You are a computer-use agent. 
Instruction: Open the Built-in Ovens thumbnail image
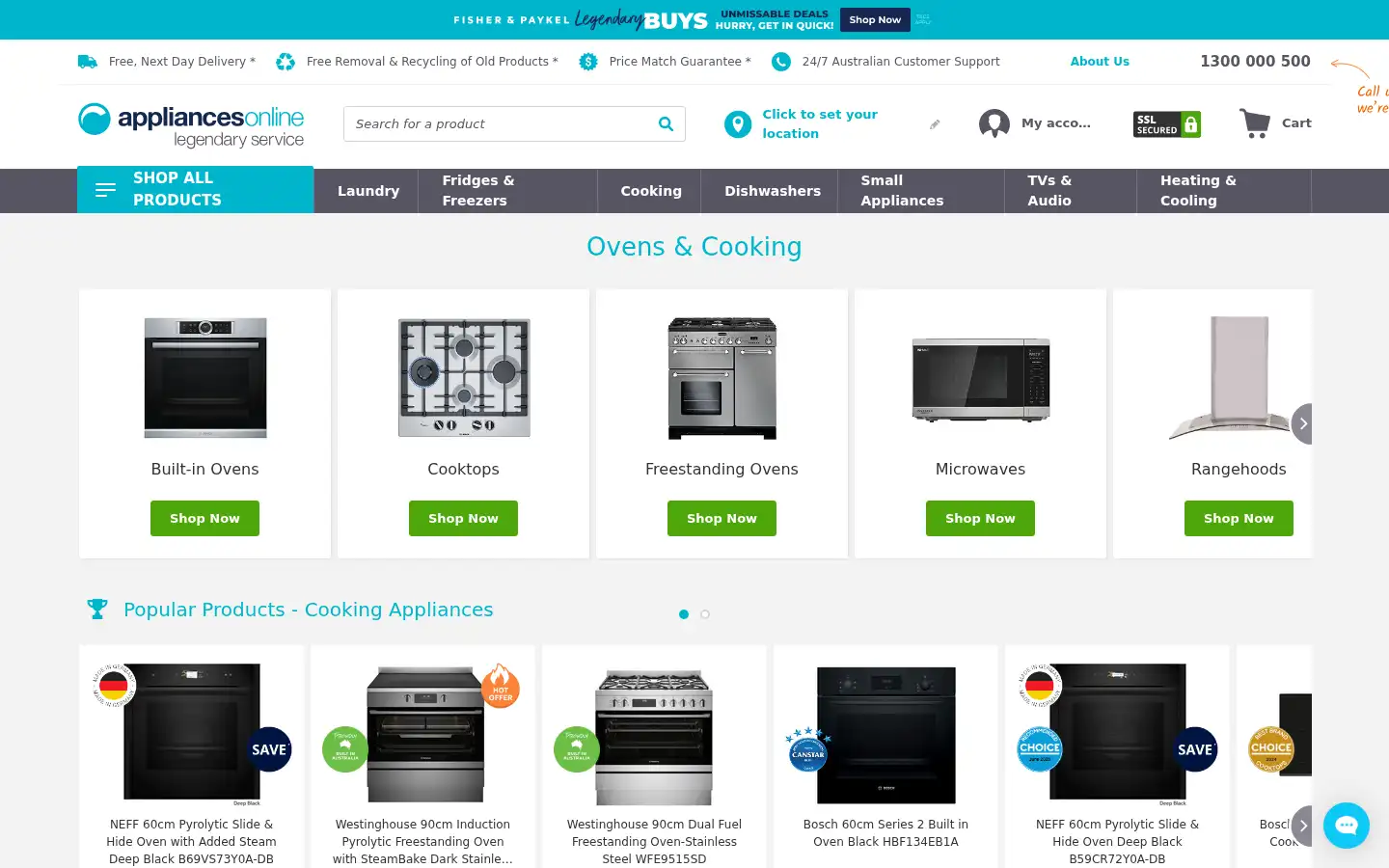(x=205, y=378)
